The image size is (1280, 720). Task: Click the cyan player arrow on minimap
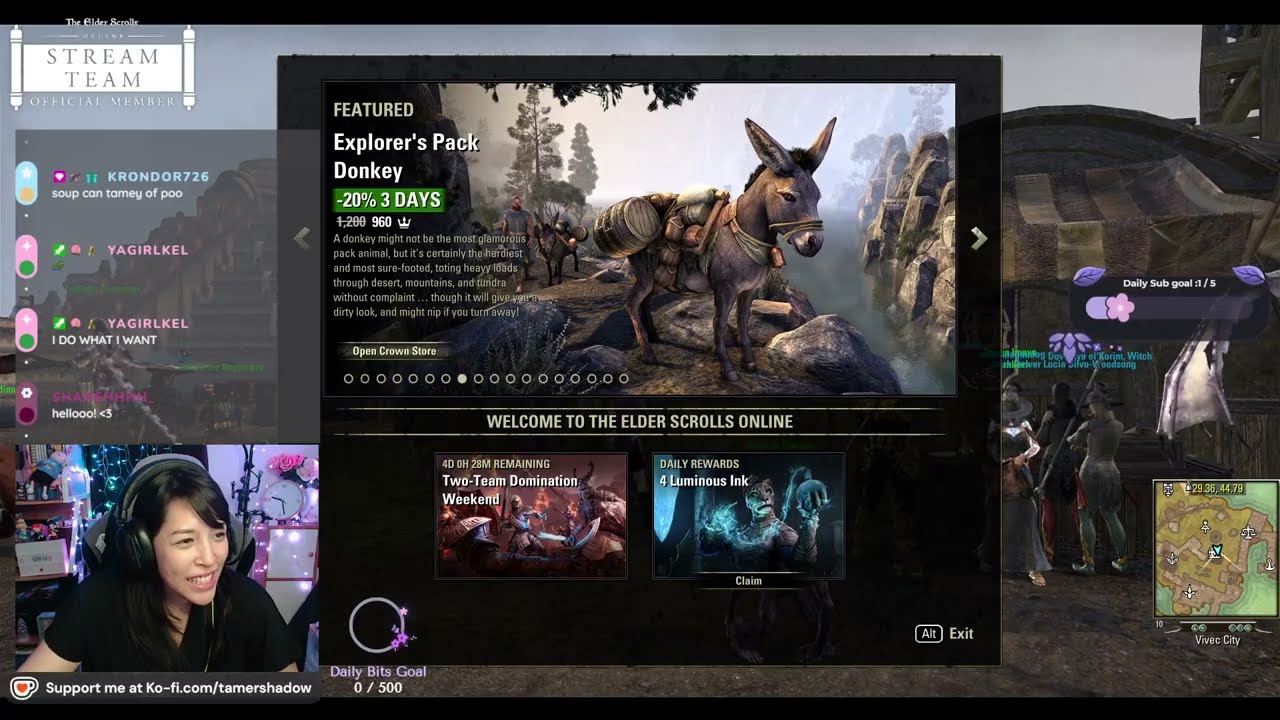[1215, 551]
